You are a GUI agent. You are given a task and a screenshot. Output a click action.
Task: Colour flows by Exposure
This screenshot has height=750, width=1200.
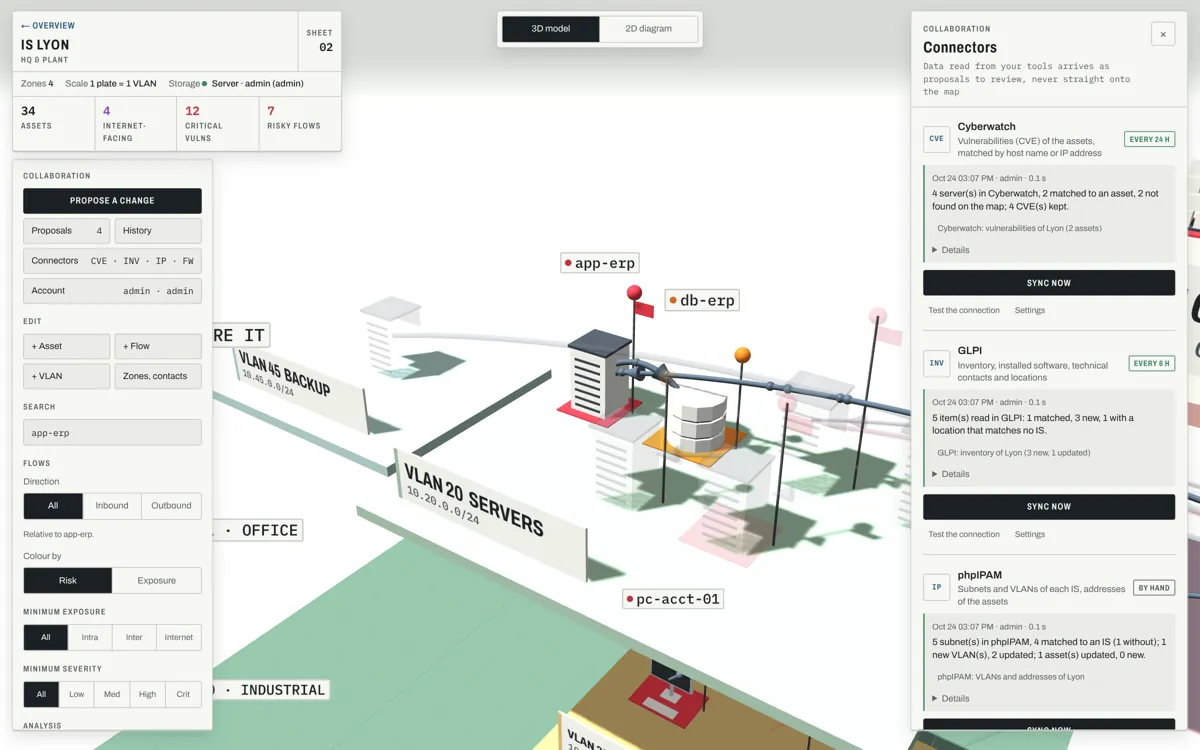click(x=157, y=580)
